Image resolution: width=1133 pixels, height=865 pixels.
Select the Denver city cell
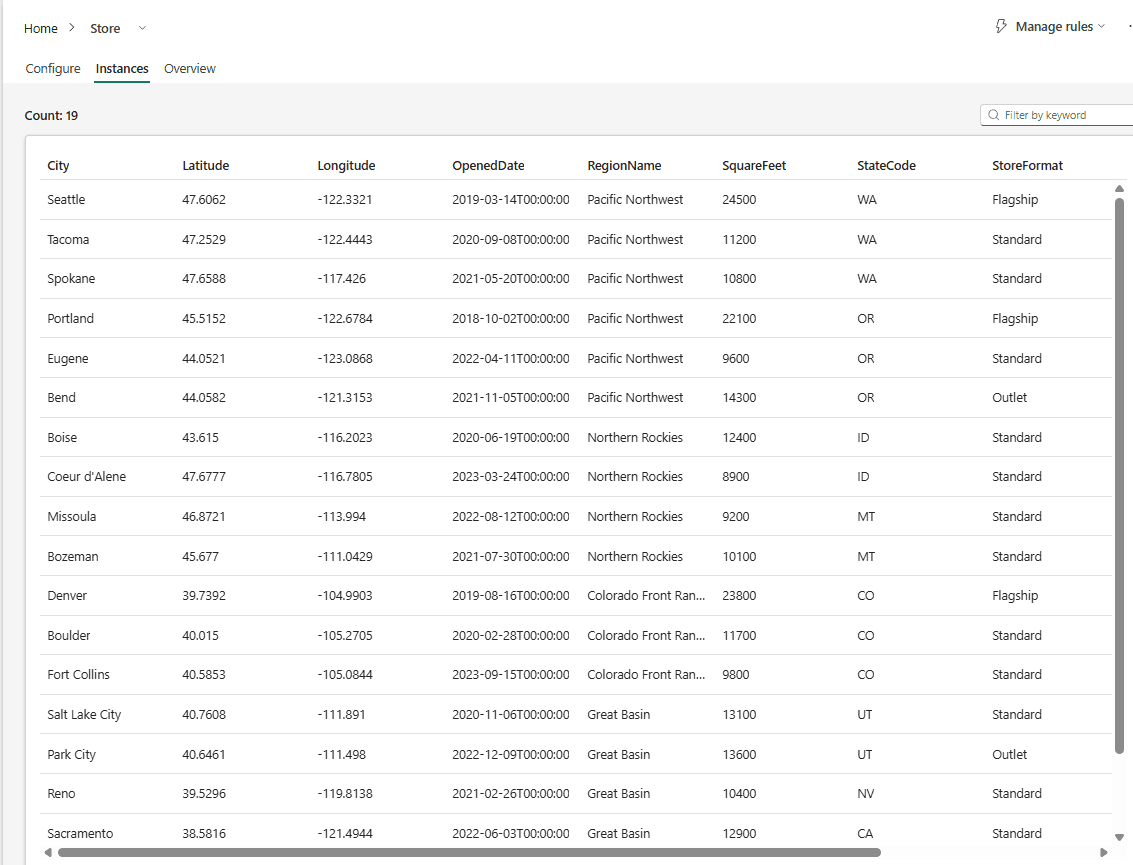coord(67,595)
